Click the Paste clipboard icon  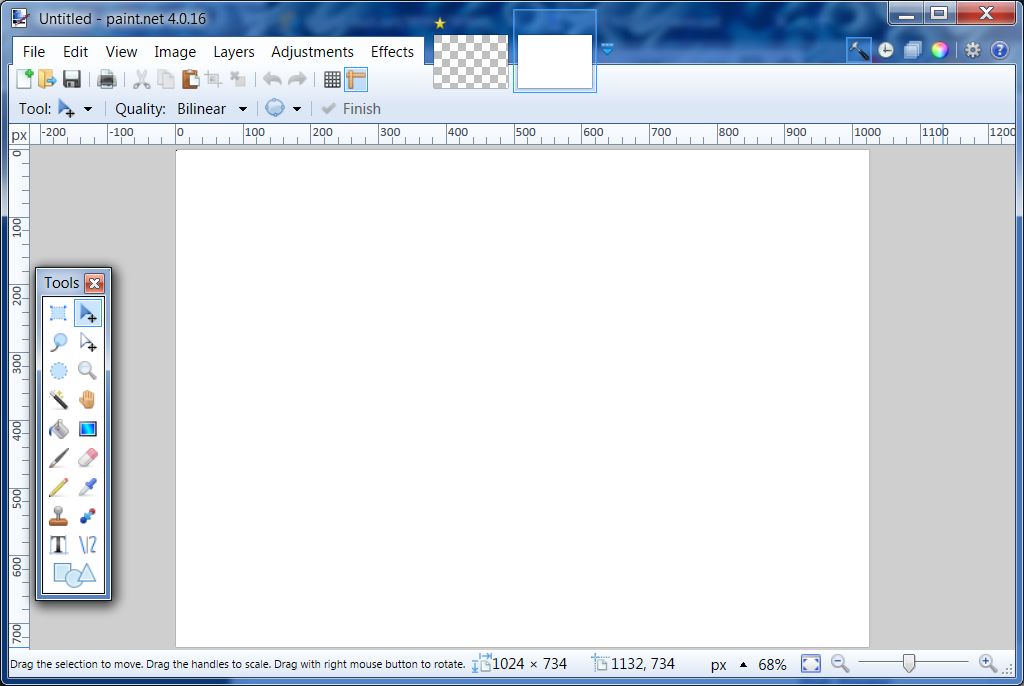tap(190, 79)
